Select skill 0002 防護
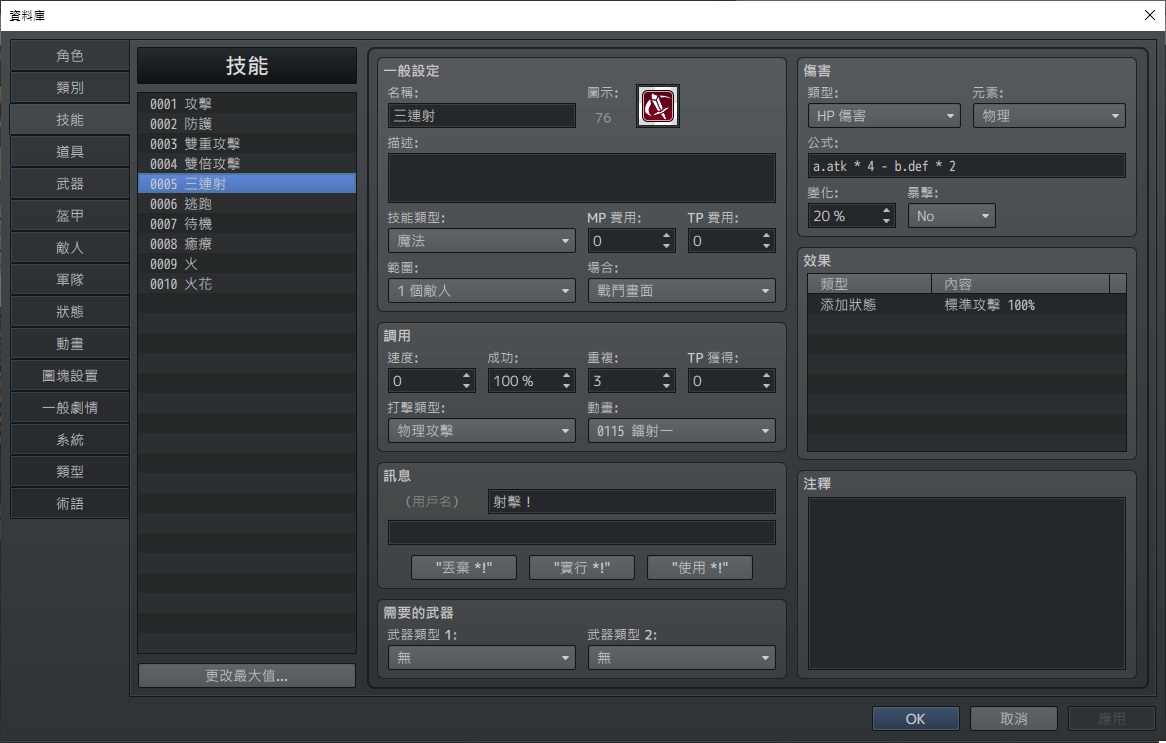The width and height of the screenshot is (1166, 743). tap(247, 123)
